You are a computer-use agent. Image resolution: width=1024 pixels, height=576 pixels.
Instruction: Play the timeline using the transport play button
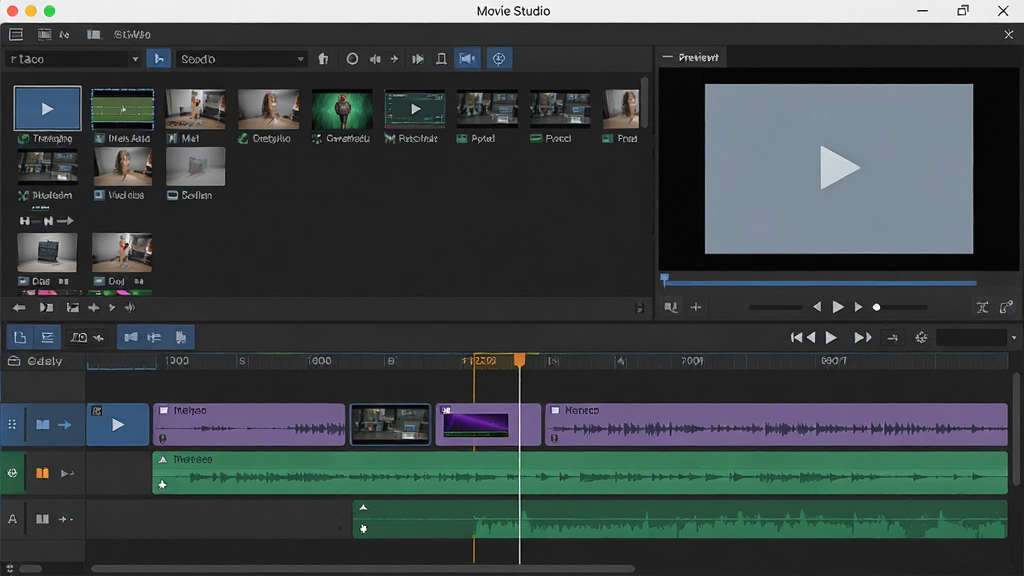pos(831,337)
